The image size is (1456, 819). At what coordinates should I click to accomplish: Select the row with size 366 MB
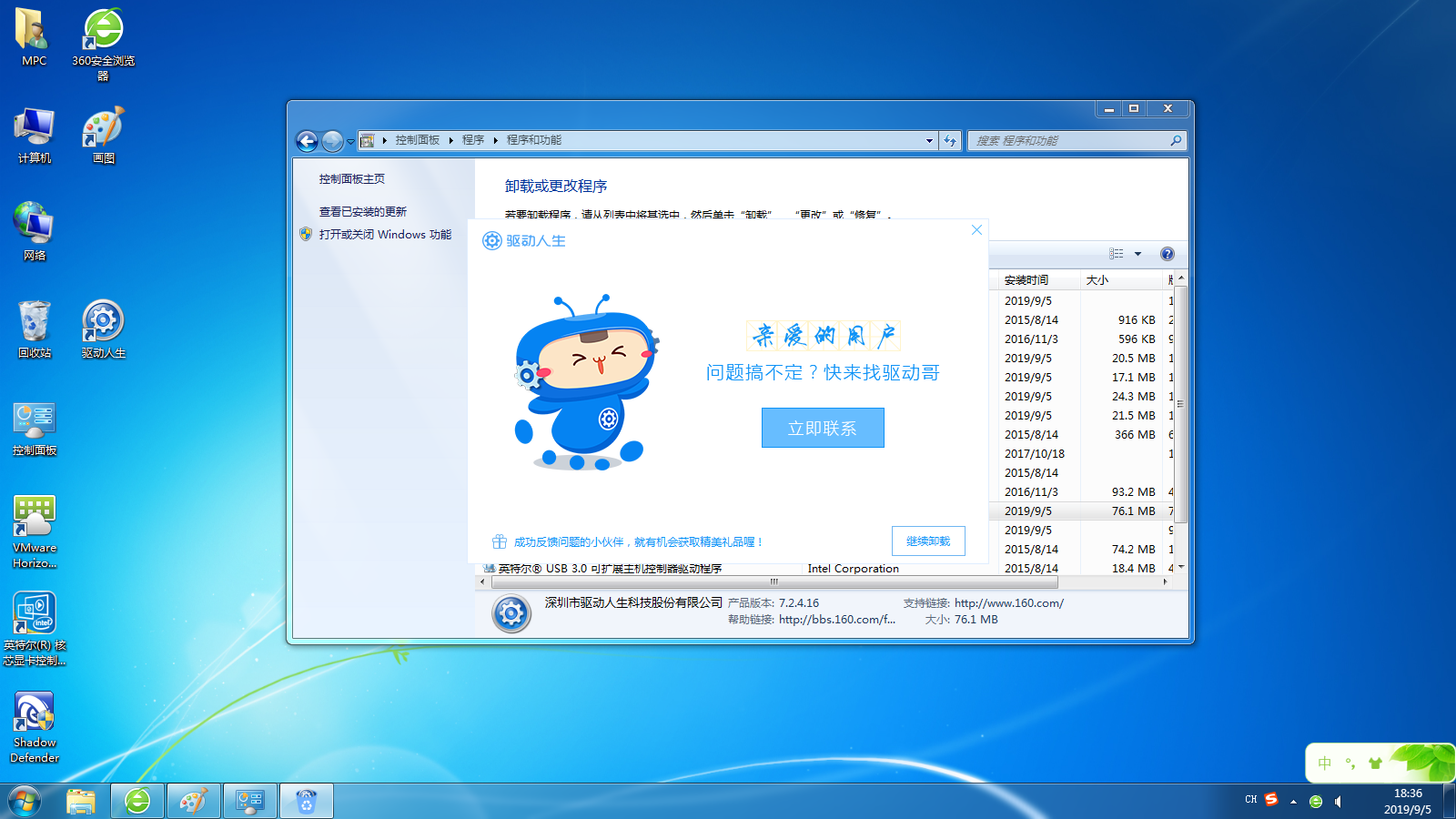coord(1081,434)
